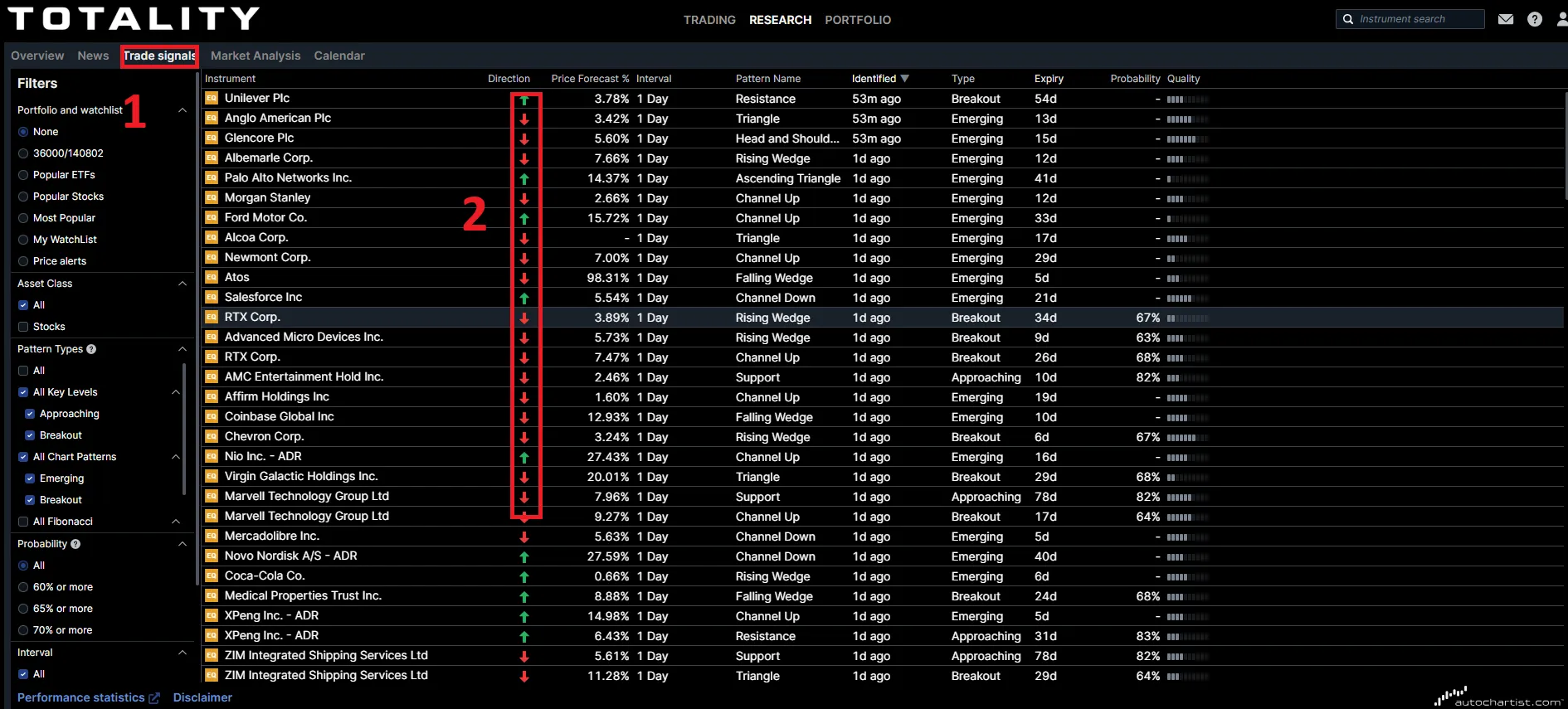Click Nio Inc. - ADR up direction arrow

pos(524,457)
